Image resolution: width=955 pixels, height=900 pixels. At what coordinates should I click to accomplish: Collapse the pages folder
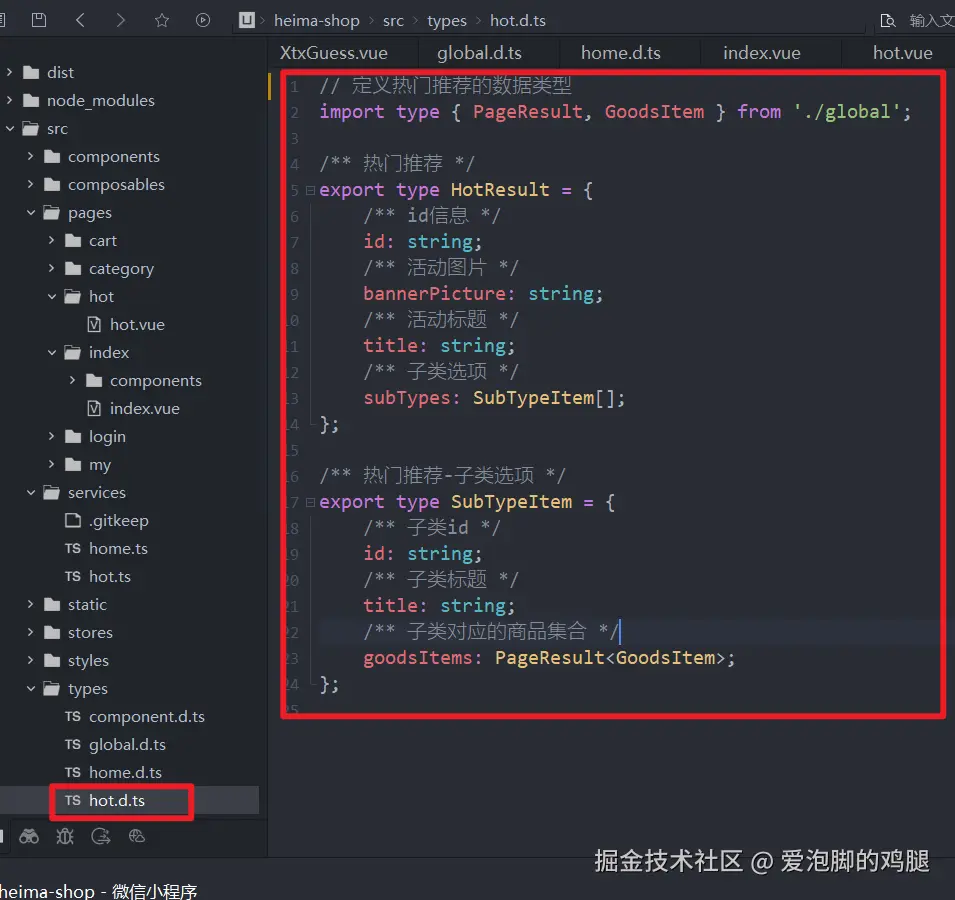pos(30,213)
